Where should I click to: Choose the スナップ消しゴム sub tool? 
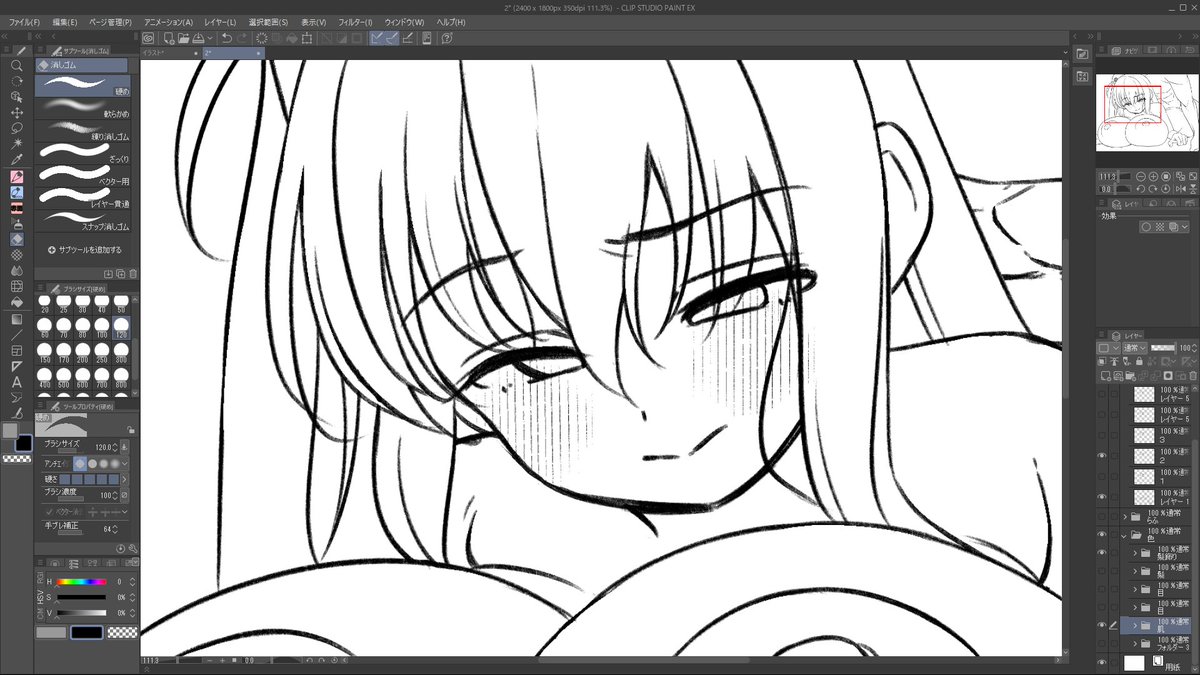(82, 220)
